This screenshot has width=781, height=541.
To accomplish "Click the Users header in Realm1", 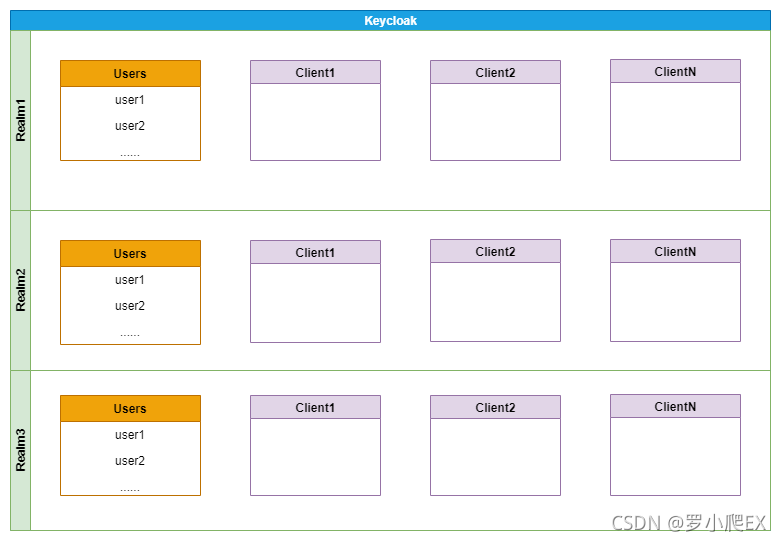I will click(130, 74).
